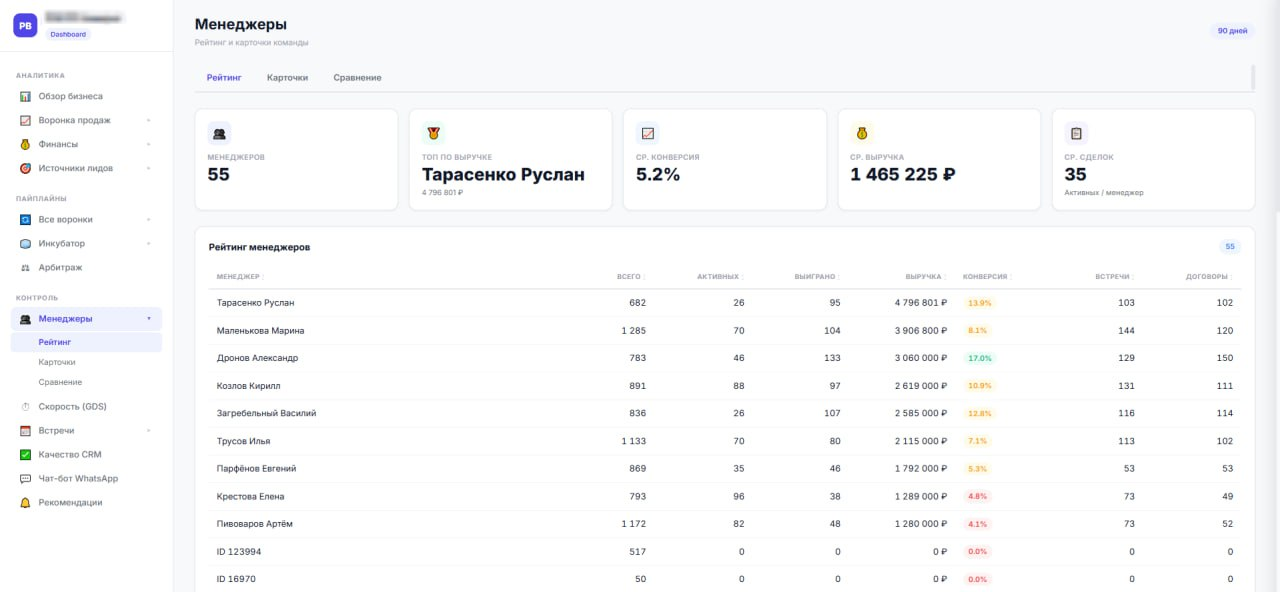The width and height of the screenshot is (1280, 592).
Task: Click the Ср. выручка 1 465 225 ₽ card
Action: coord(940,159)
